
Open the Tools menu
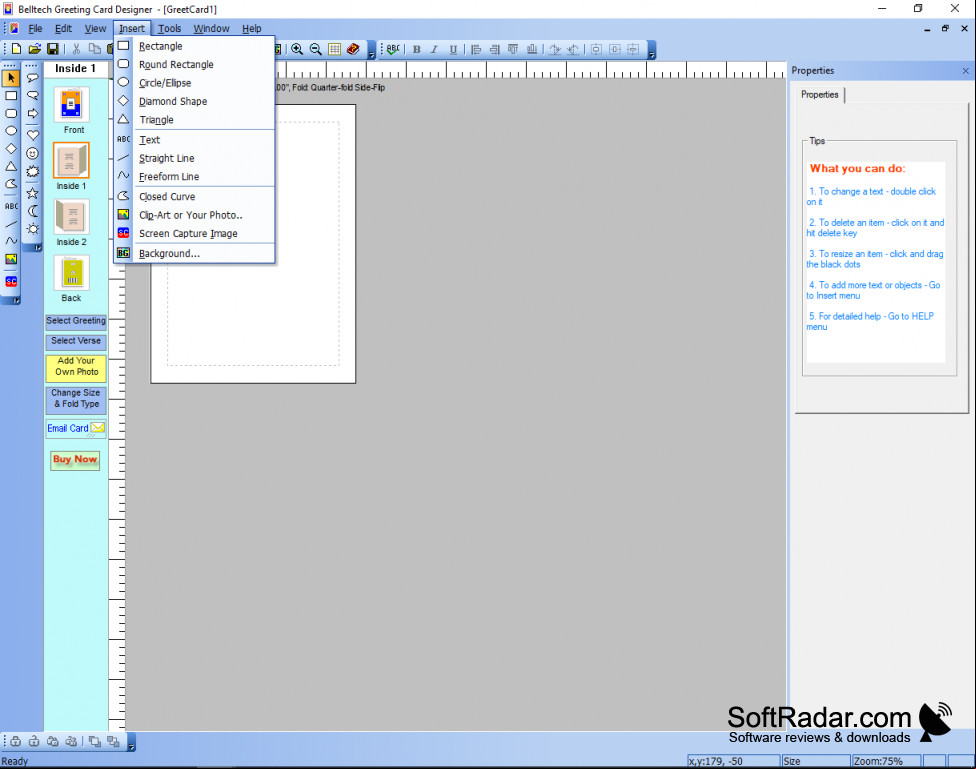pyautogui.click(x=169, y=29)
